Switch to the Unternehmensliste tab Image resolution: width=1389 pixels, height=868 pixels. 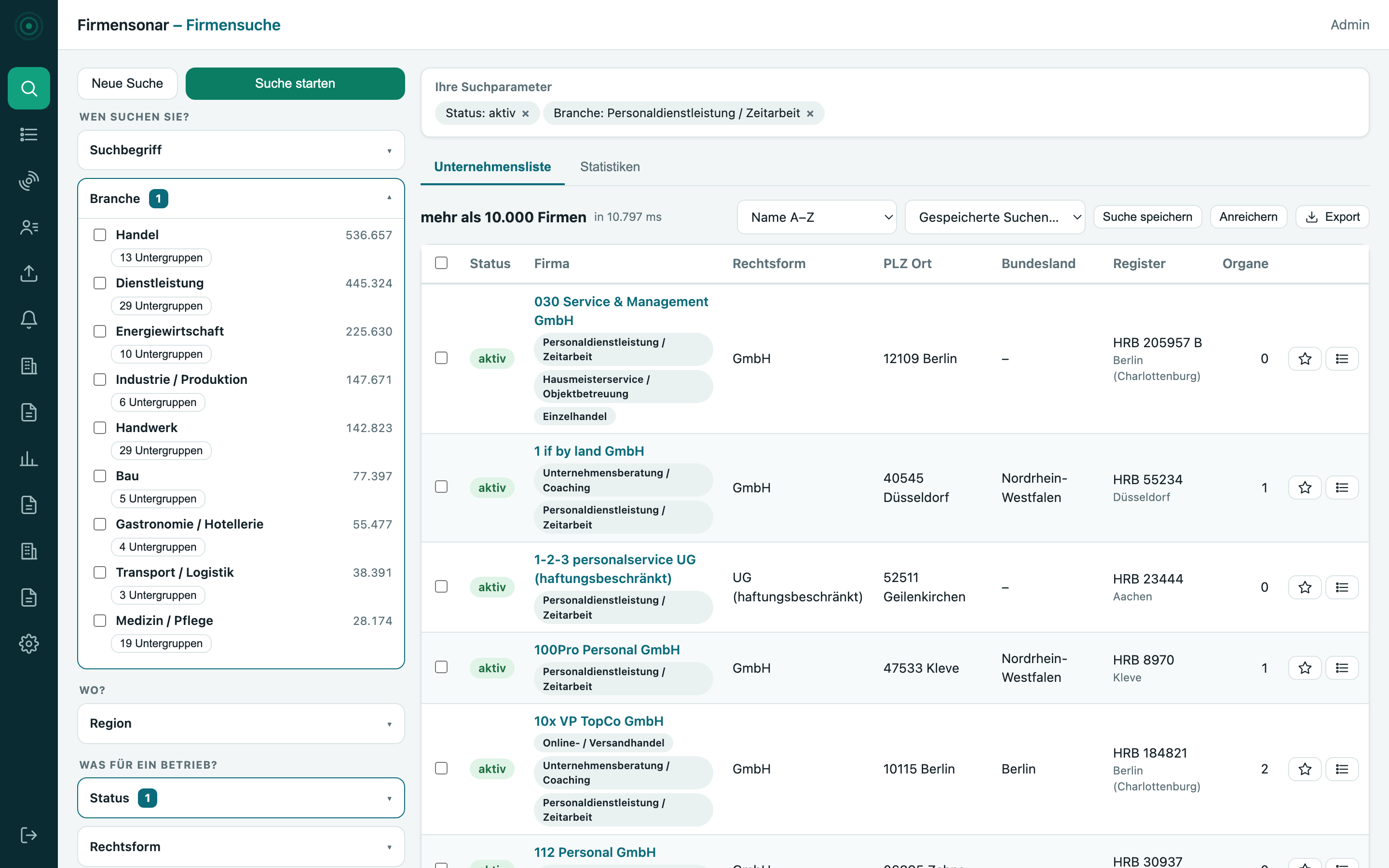coord(492,167)
